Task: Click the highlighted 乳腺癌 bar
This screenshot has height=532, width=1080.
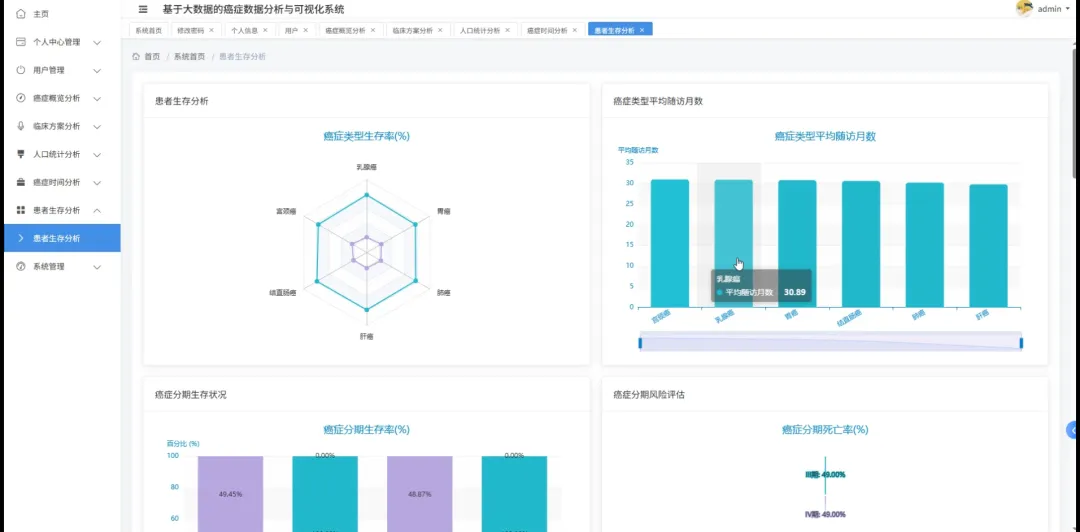Action: coord(733,243)
